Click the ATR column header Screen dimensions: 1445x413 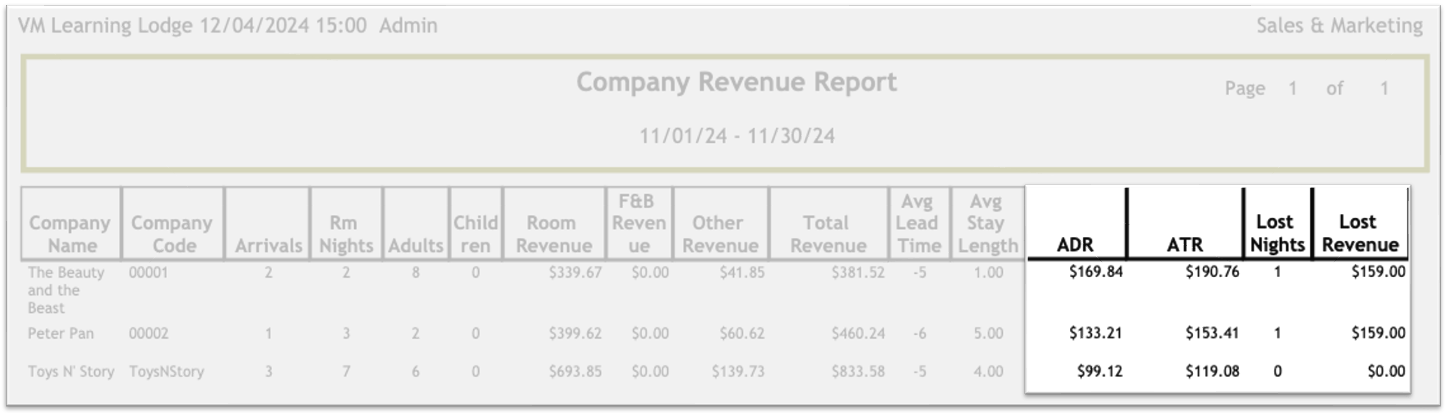[x=1184, y=245]
